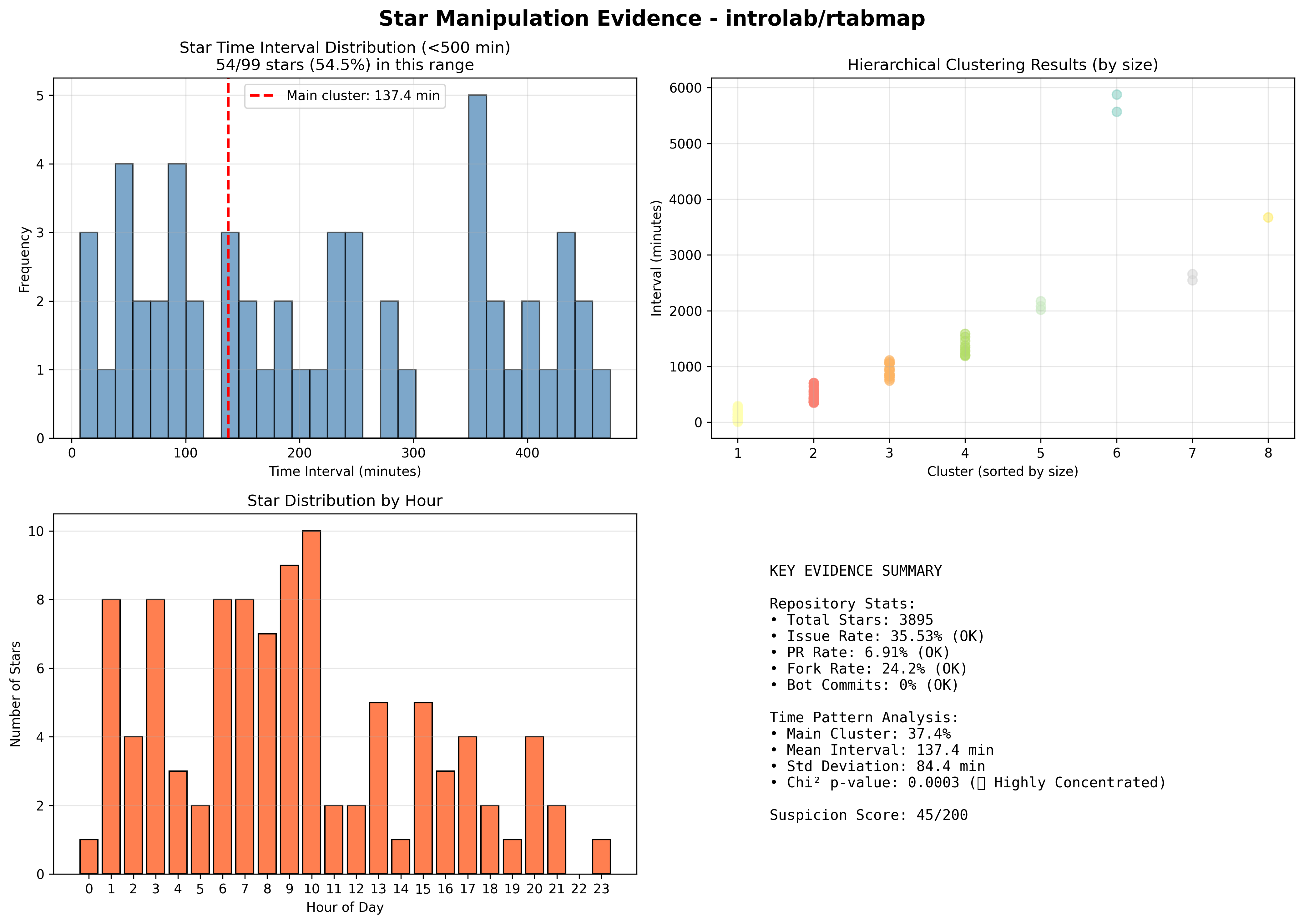Click the yellow cluster 1 points
This screenshot has width=1304, height=924.
point(737,414)
